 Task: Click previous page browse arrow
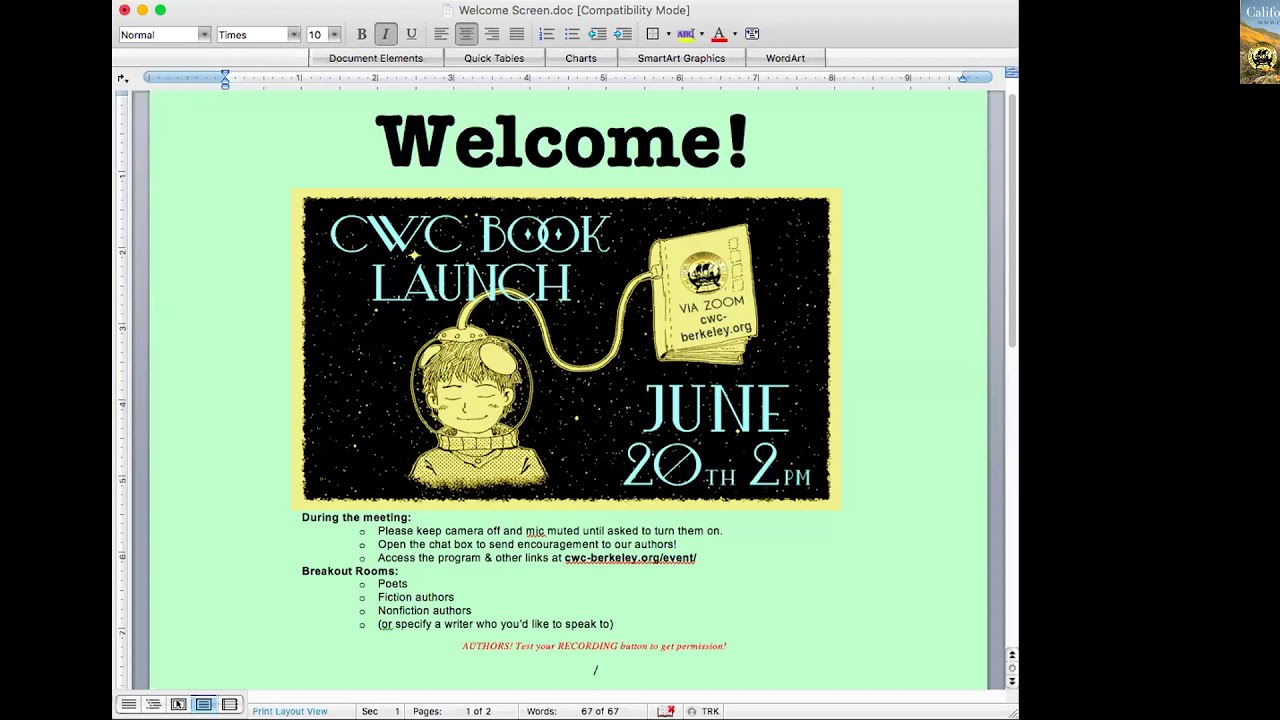pos(1012,655)
